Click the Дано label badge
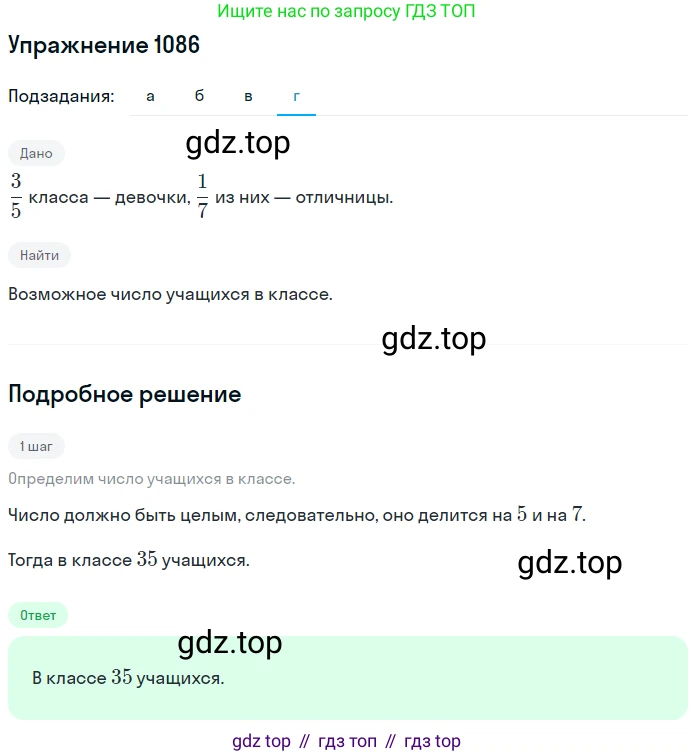Screen dimensions: 695x756 (x=36, y=153)
